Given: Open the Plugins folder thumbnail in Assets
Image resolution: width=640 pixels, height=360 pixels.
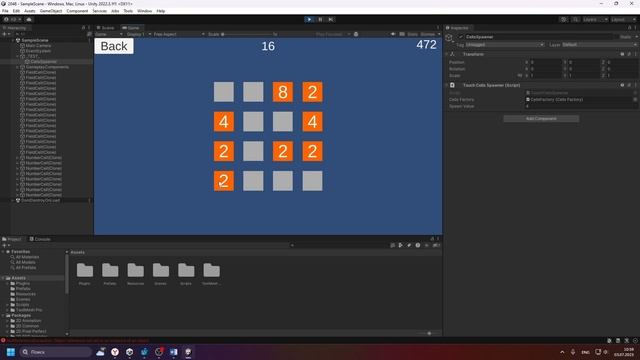Looking at the screenshot, I should tap(85, 273).
